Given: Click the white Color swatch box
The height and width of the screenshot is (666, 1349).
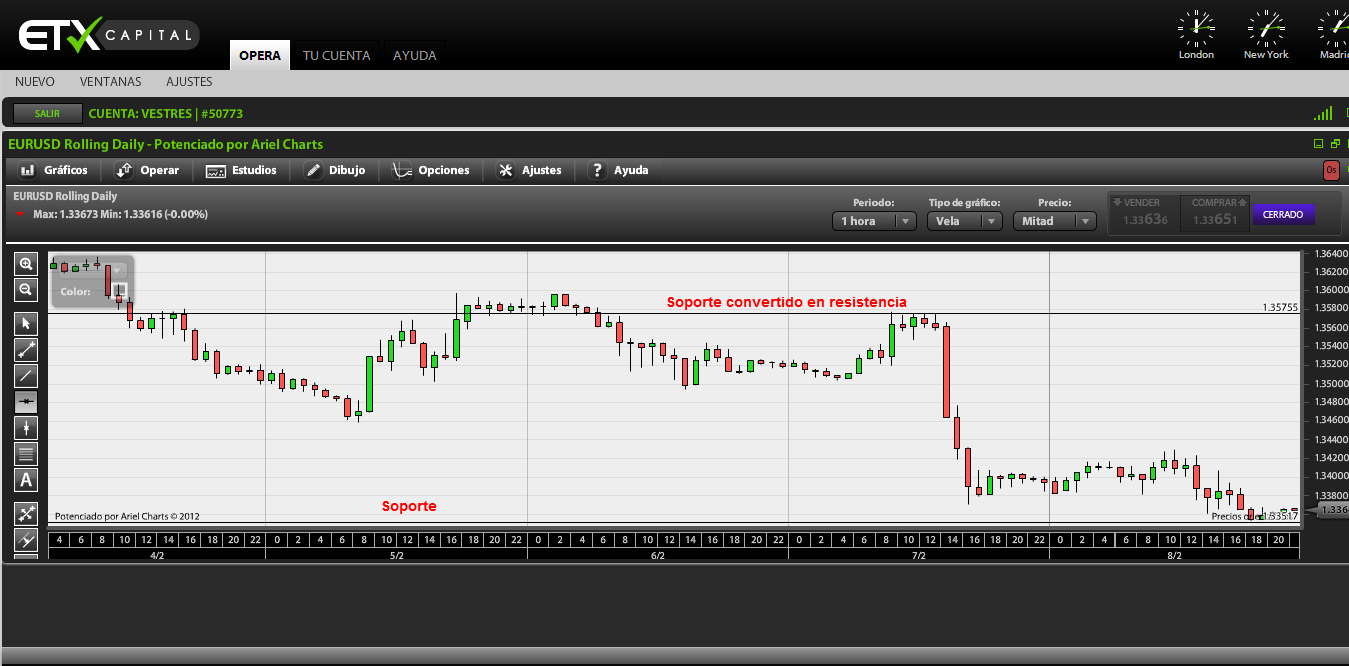Looking at the screenshot, I should tap(119, 291).
